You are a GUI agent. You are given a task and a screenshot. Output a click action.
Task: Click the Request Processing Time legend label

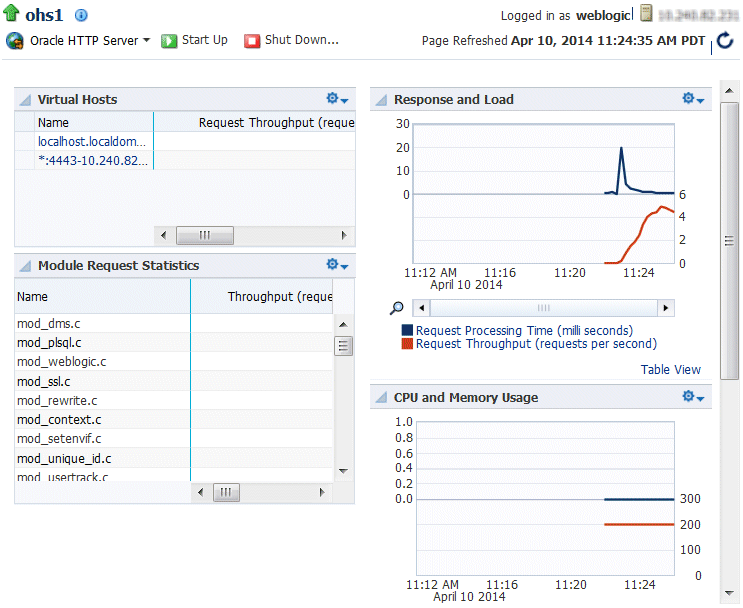(524, 330)
